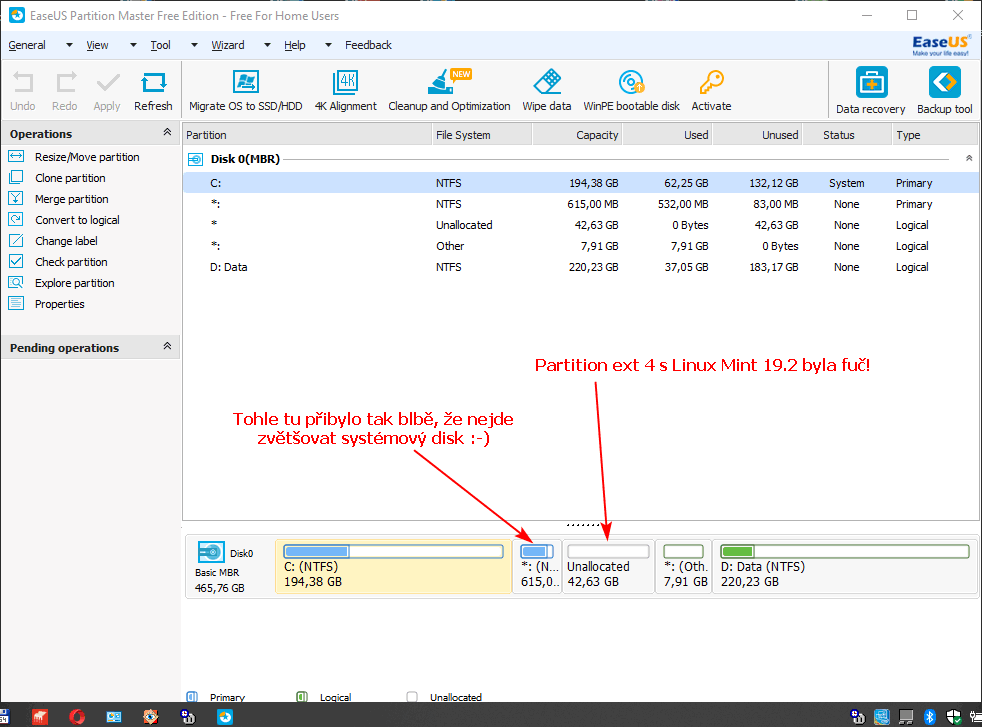Collapse the Operations panel
The height and width of the screenshot is (727, 982).
tap(169, 133)
